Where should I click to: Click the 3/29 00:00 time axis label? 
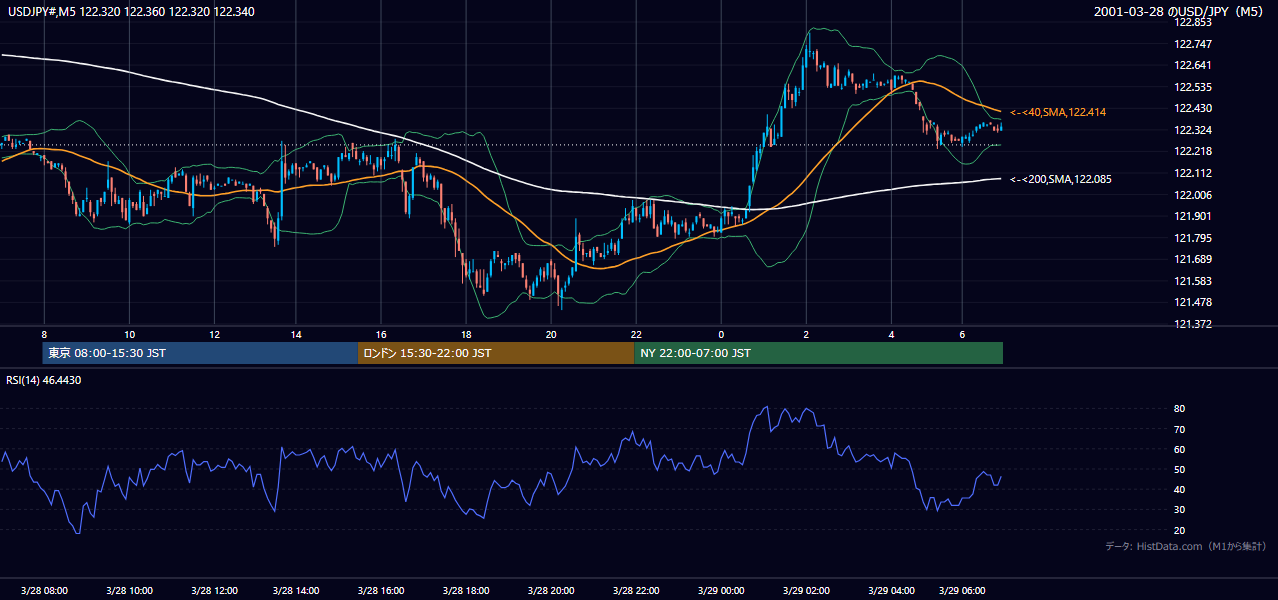721,591
